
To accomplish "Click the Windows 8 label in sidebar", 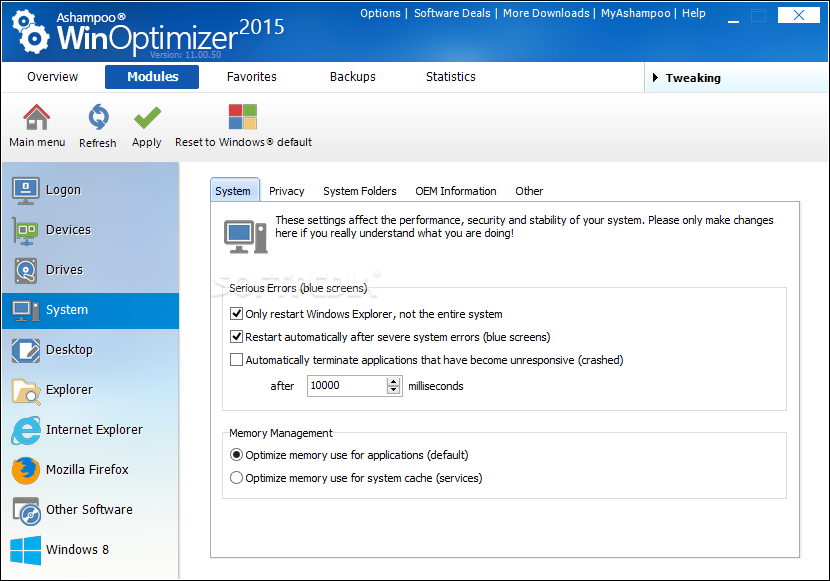I will (77, 549).
